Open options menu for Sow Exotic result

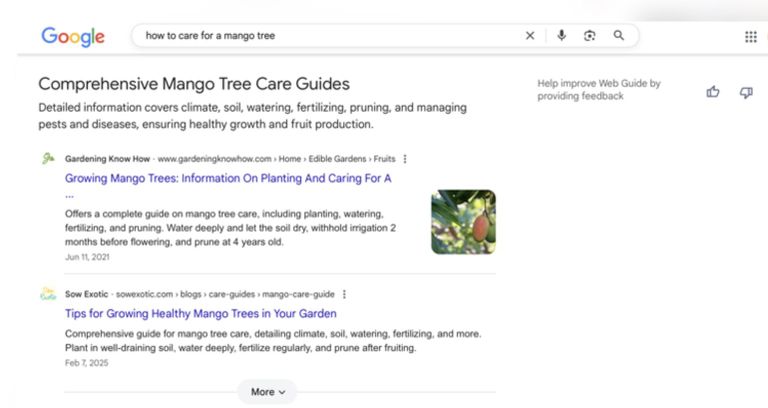click(345, 294)
